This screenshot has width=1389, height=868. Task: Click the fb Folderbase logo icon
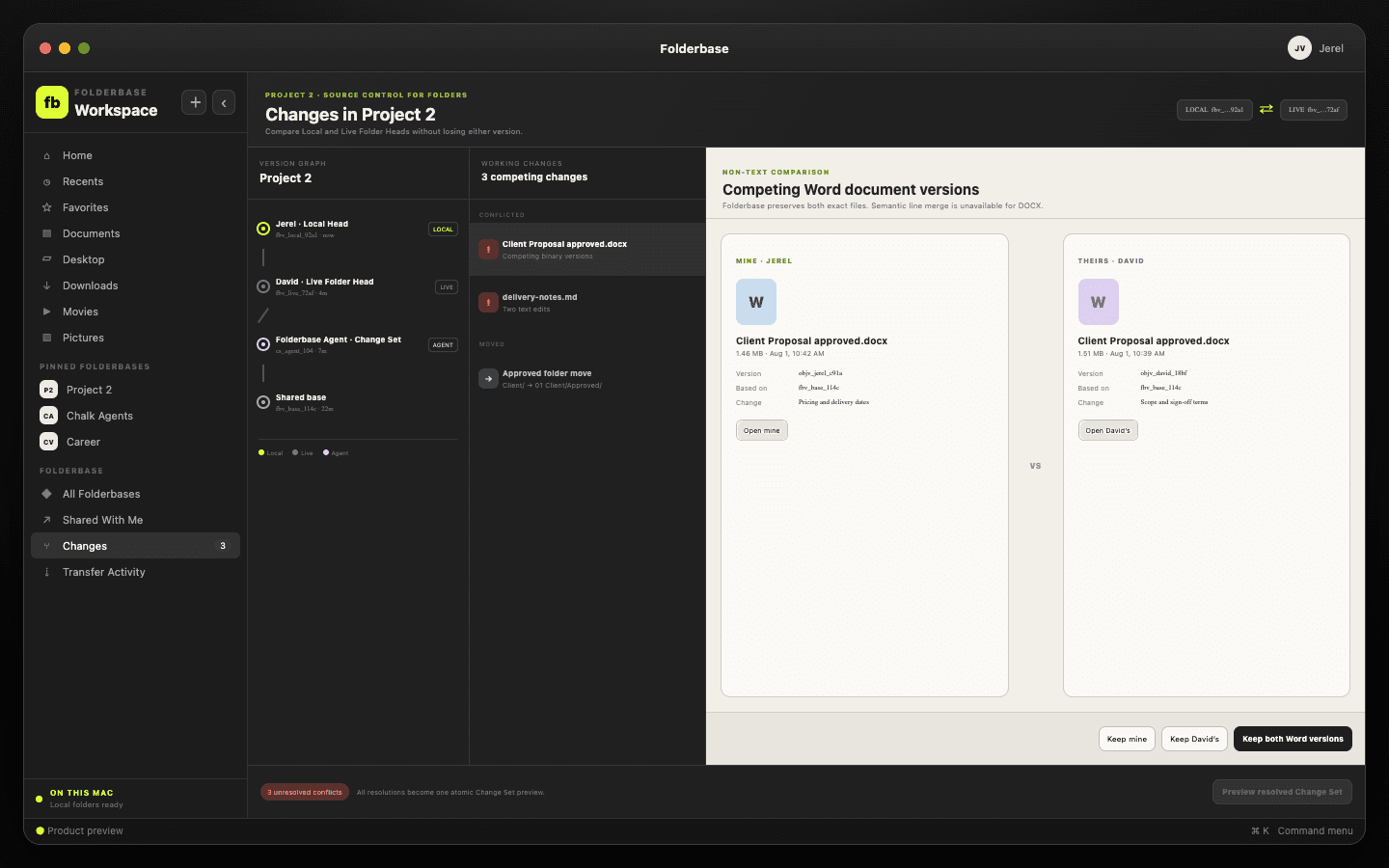pos(52,102)
